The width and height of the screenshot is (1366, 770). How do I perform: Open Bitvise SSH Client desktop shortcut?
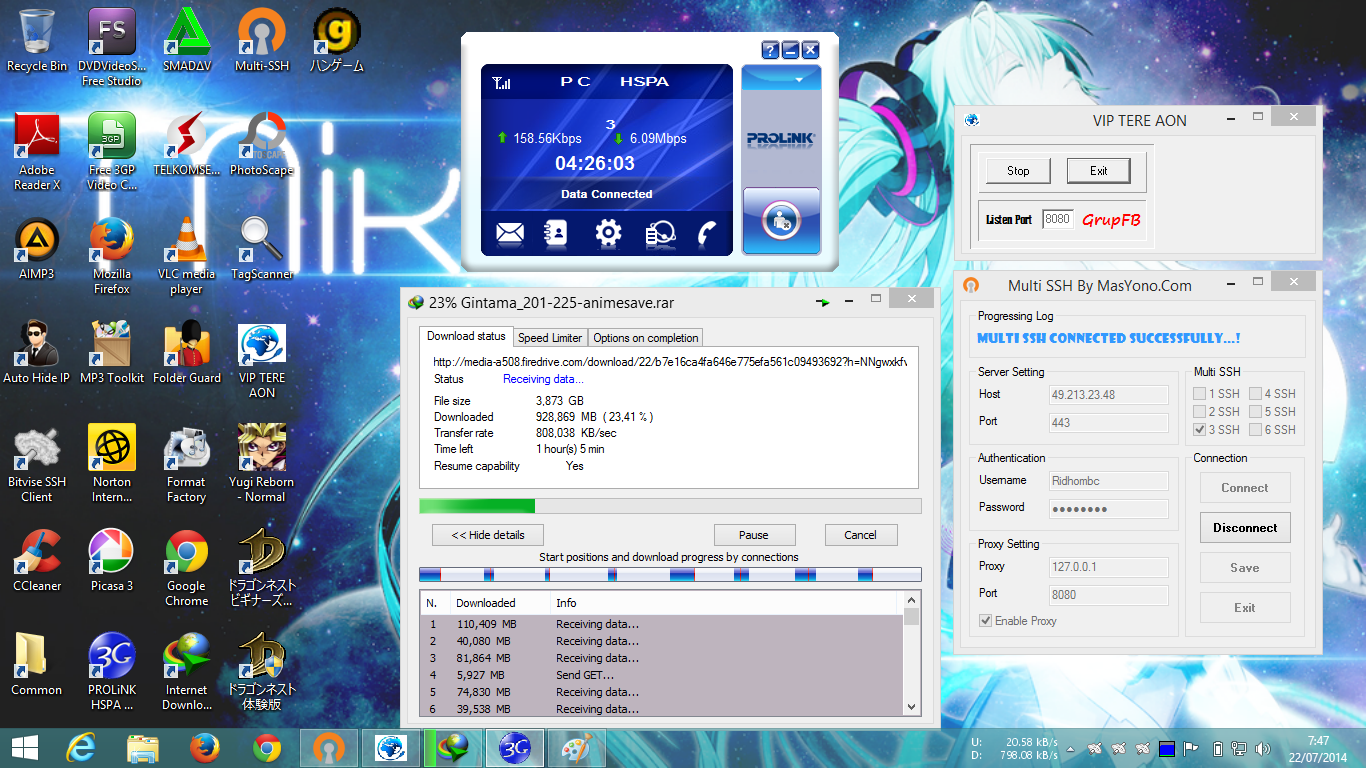37,463
